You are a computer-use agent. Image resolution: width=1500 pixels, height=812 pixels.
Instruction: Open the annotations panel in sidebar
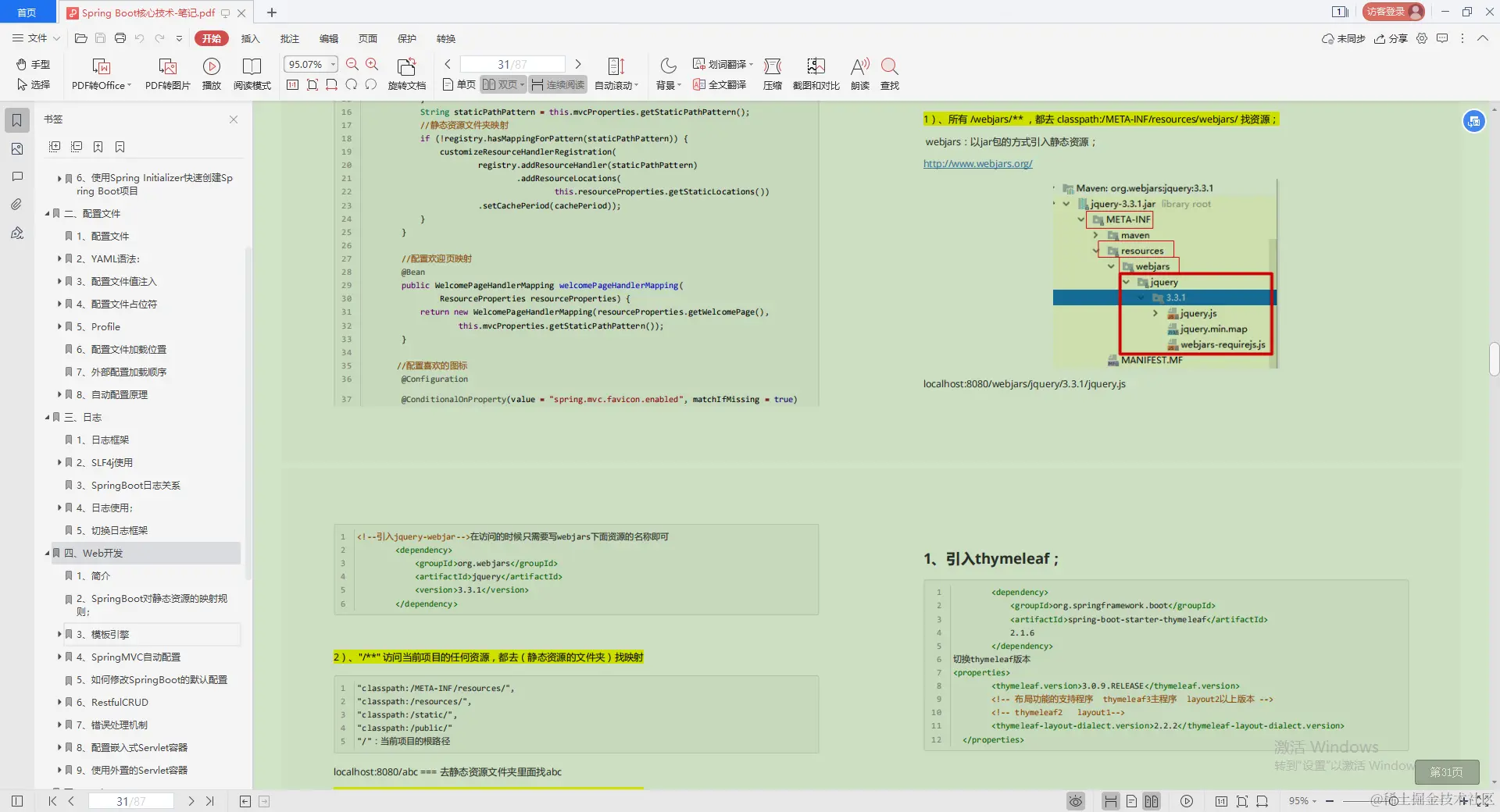[x=17, y=176]
